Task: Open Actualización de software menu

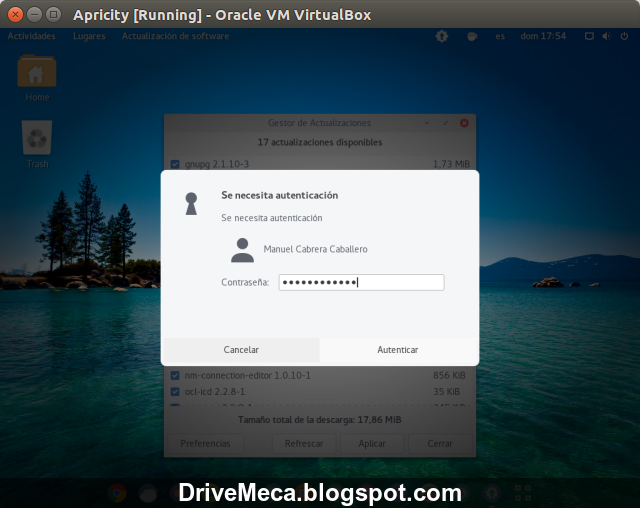Action: (175, 36)
